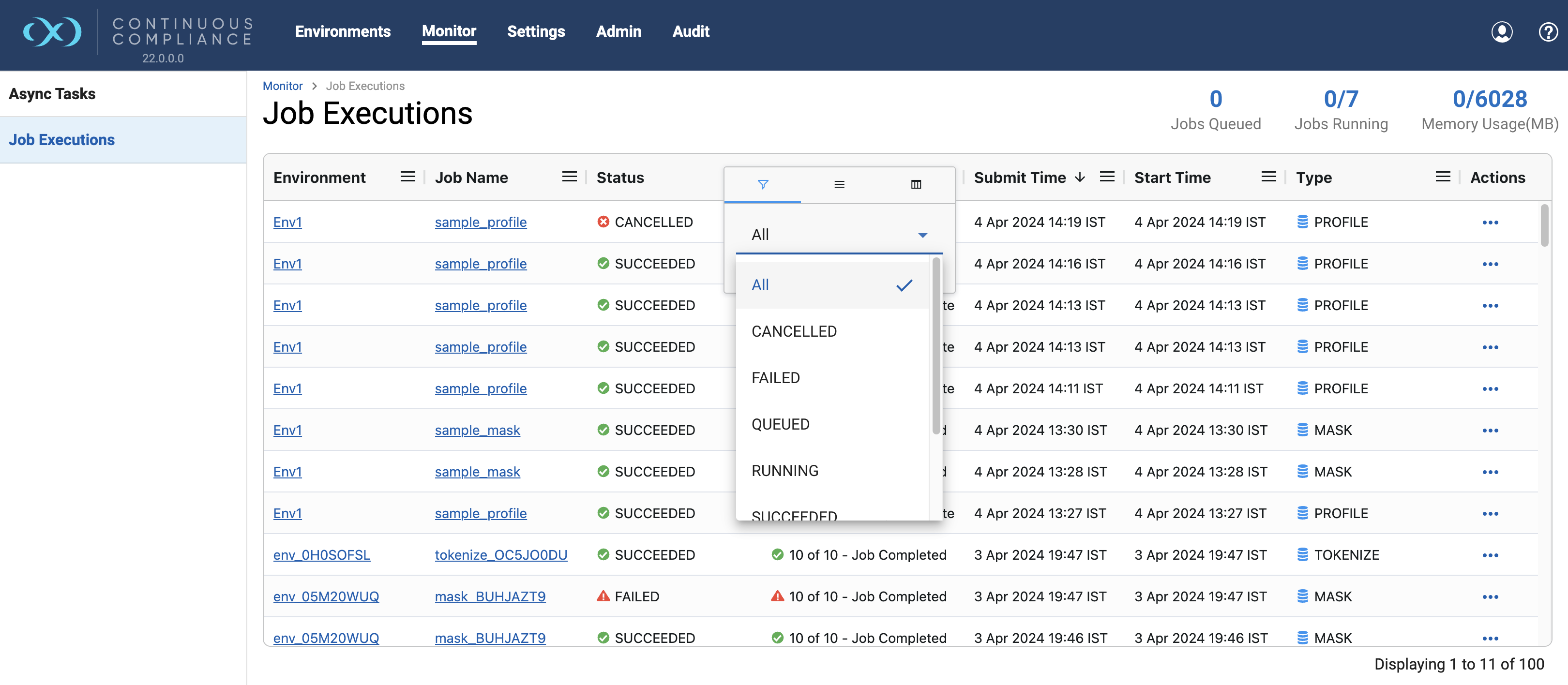Open actions menu for 14:19 CANCELLED job
This screenshot has width=1568, height=685.
1490,223
